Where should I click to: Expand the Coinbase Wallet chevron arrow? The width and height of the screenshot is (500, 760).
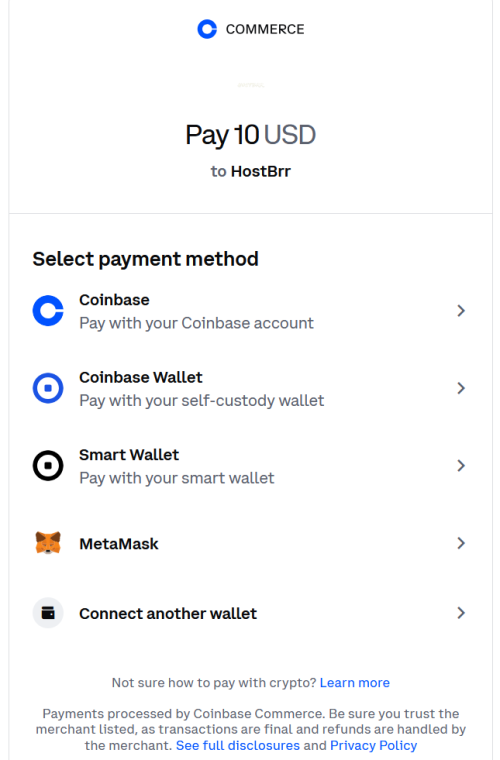tap(461, 388)
